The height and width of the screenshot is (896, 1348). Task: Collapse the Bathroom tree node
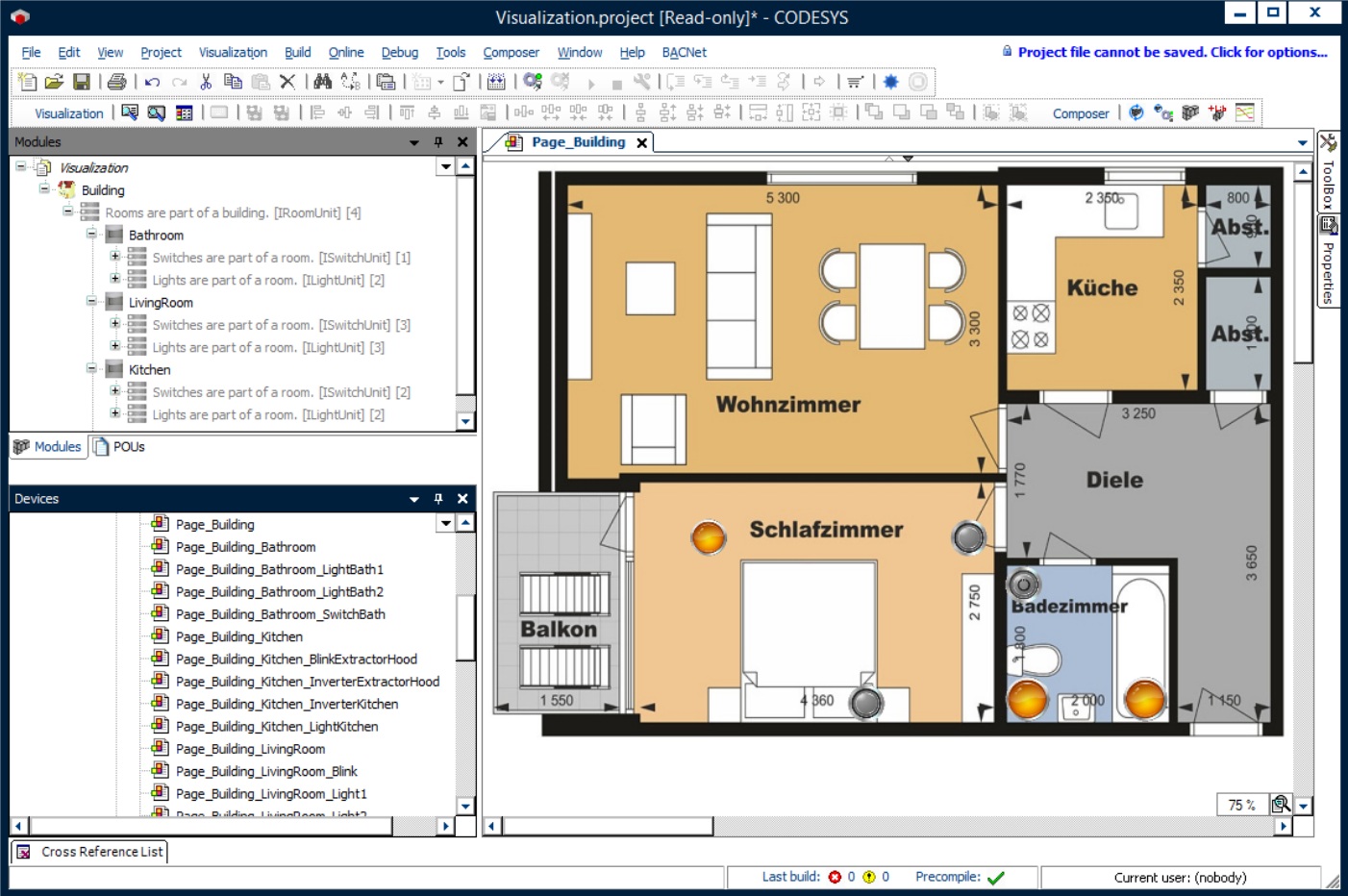(92, 235)
